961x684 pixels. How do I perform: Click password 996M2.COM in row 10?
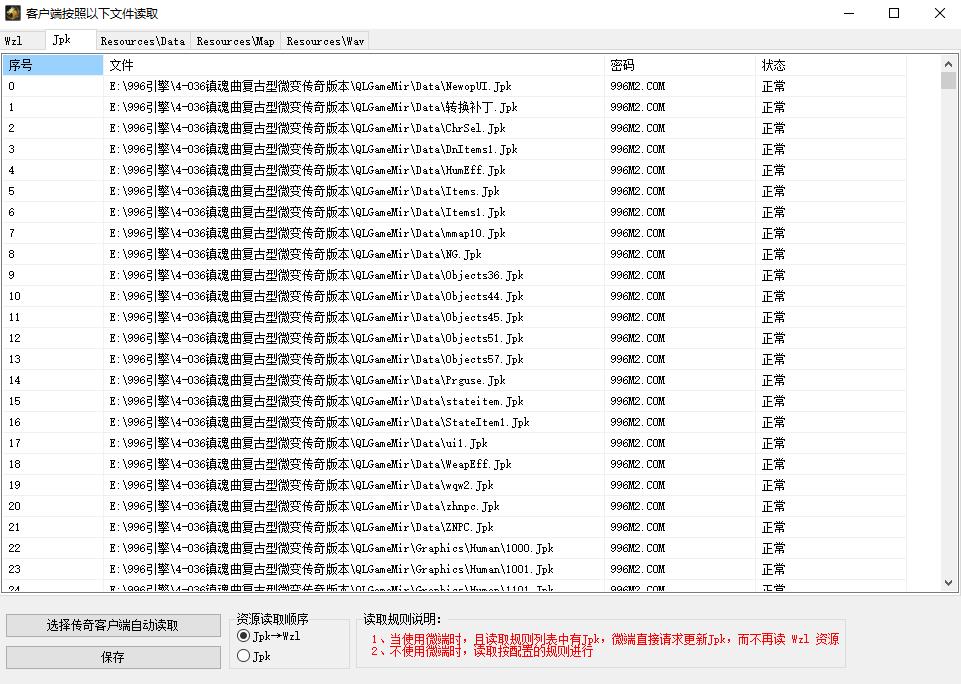click(637, 296)
